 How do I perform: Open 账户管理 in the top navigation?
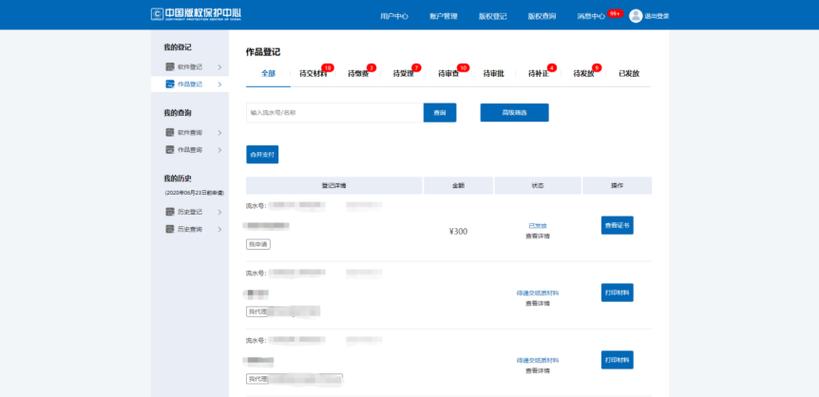(443, 16)
